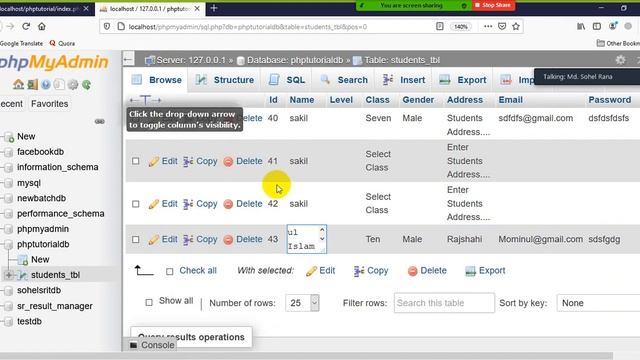Open the Browse tab

[x=157, y=80]
